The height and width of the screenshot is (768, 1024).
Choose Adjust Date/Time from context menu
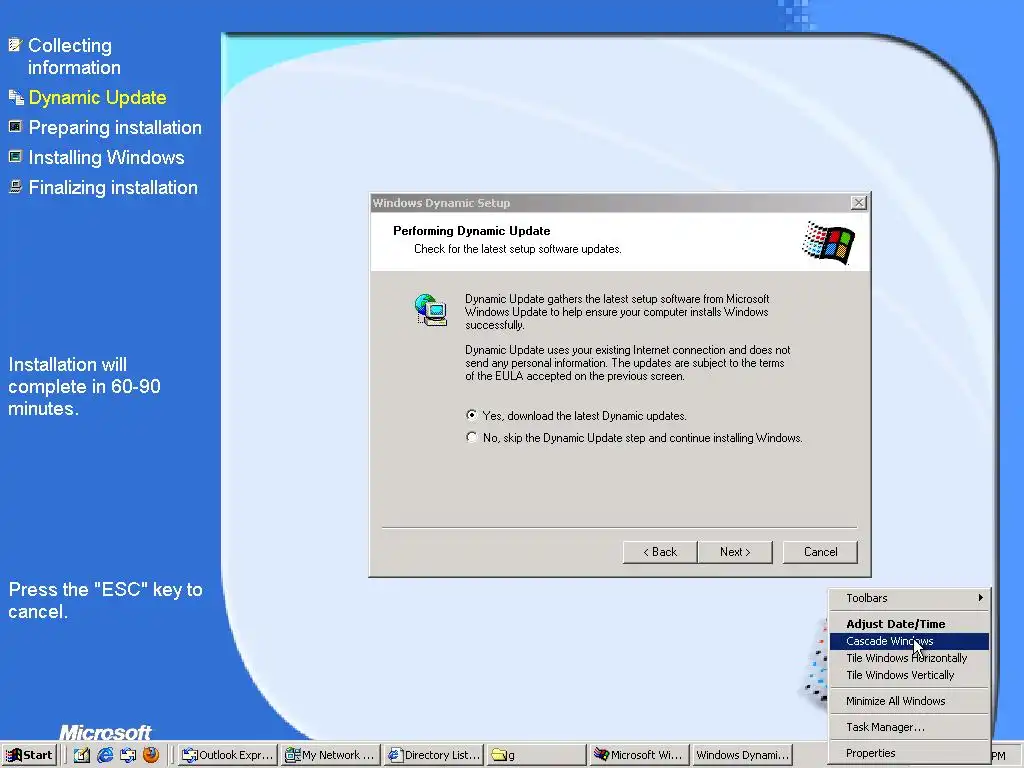(x=909, y=624)
